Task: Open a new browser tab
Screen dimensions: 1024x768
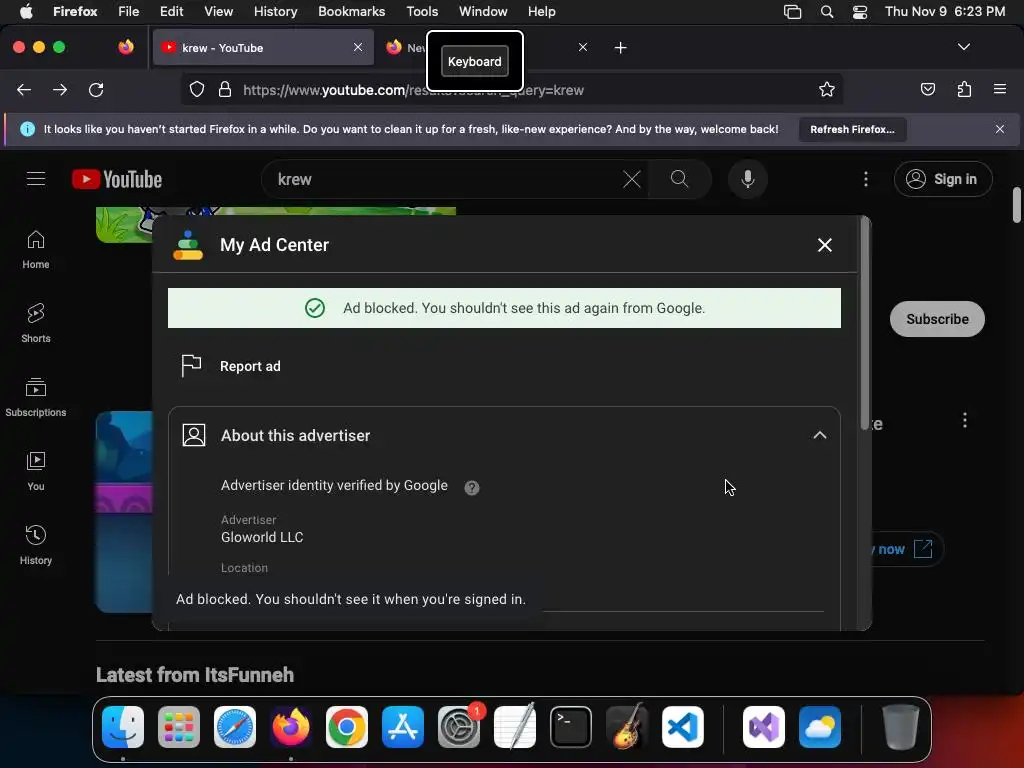Action: tap(620, 48)
